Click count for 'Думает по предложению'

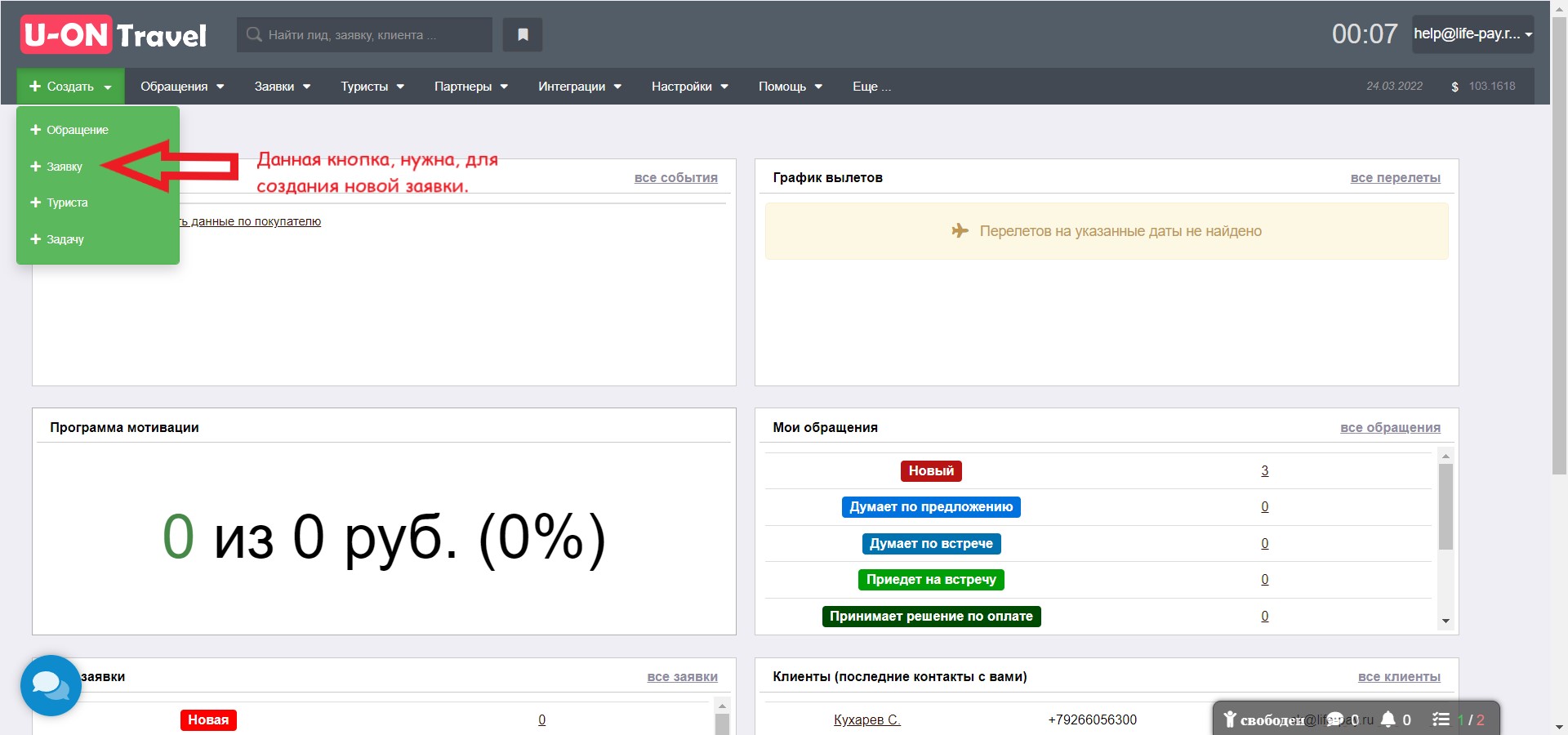point(1264,506)
